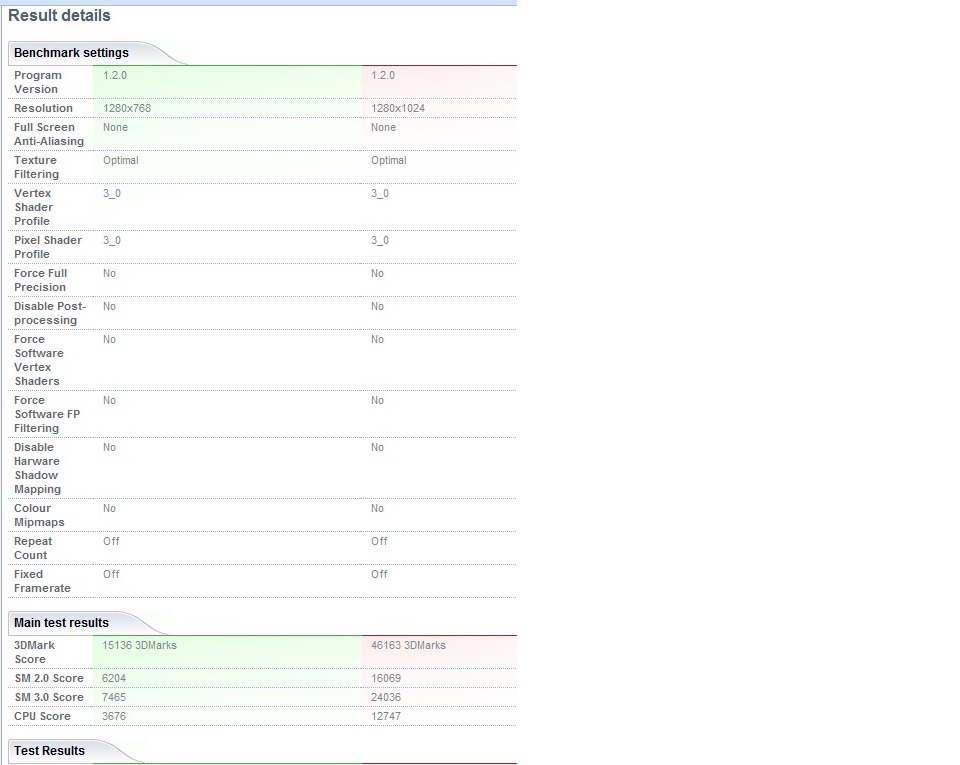Viewport: 960px width, 765px height.
Task: Click the green-column Fixed Framerate Off value
Action: [111, 575]
